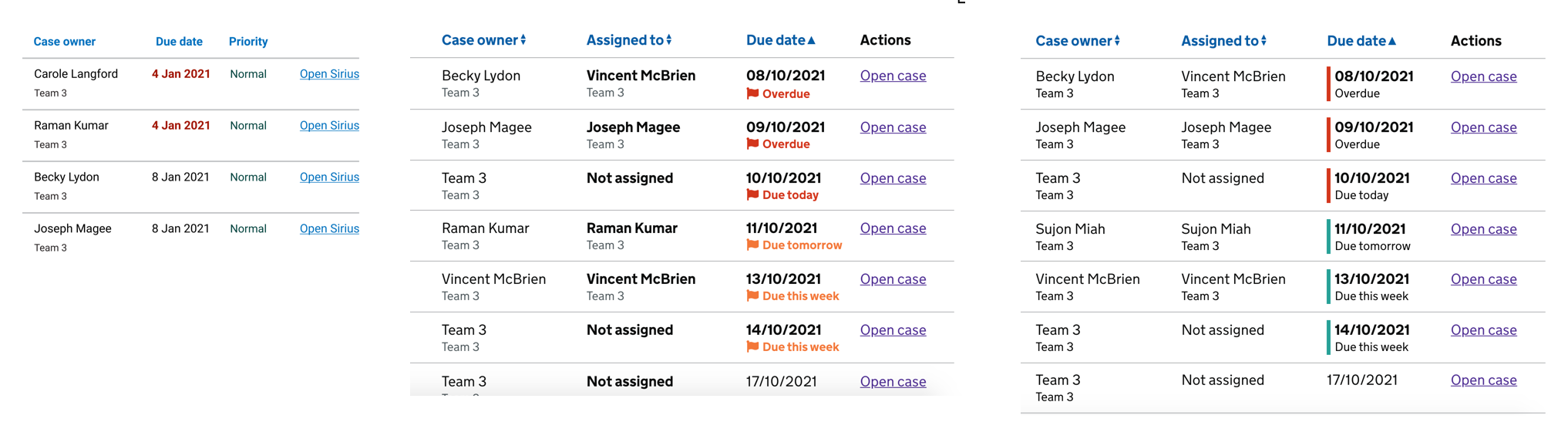
Task: Open case for Sujon Miah
Action: click(1483, 229)
